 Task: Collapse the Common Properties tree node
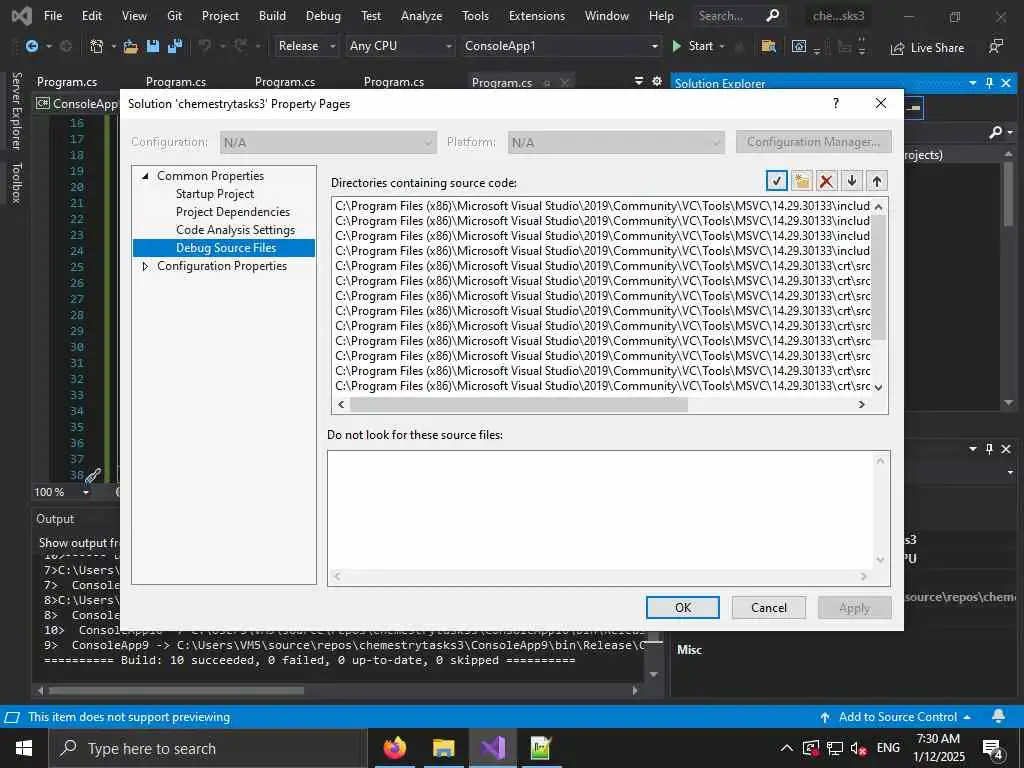(x=145, y=176)
